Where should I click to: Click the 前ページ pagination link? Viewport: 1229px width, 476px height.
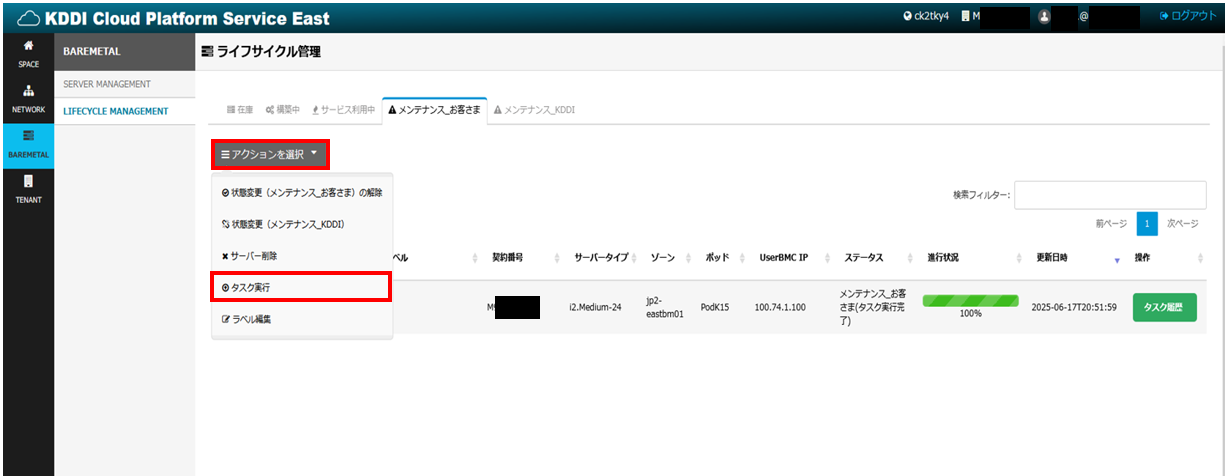point(1111,224)
